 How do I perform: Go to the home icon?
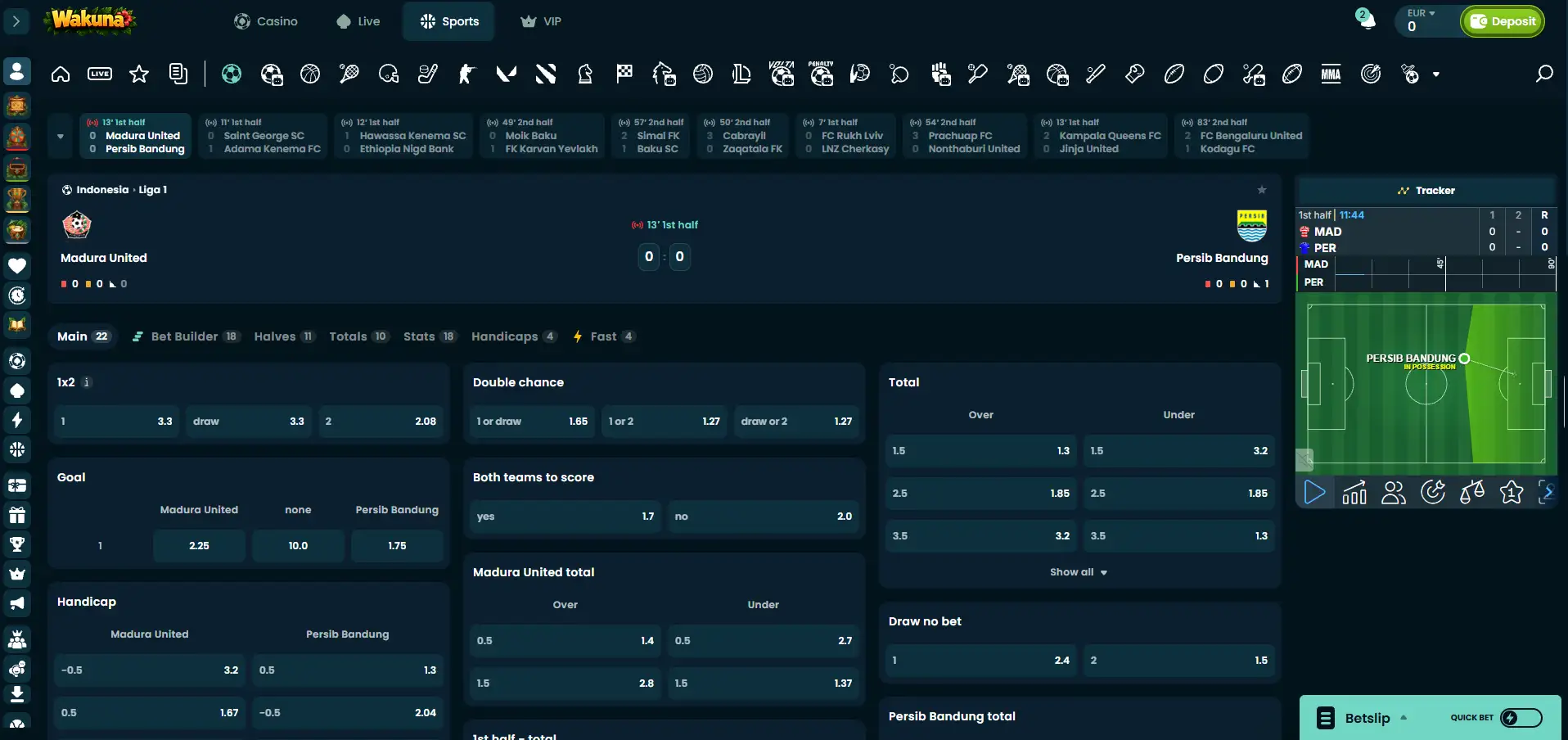[61, 74]
